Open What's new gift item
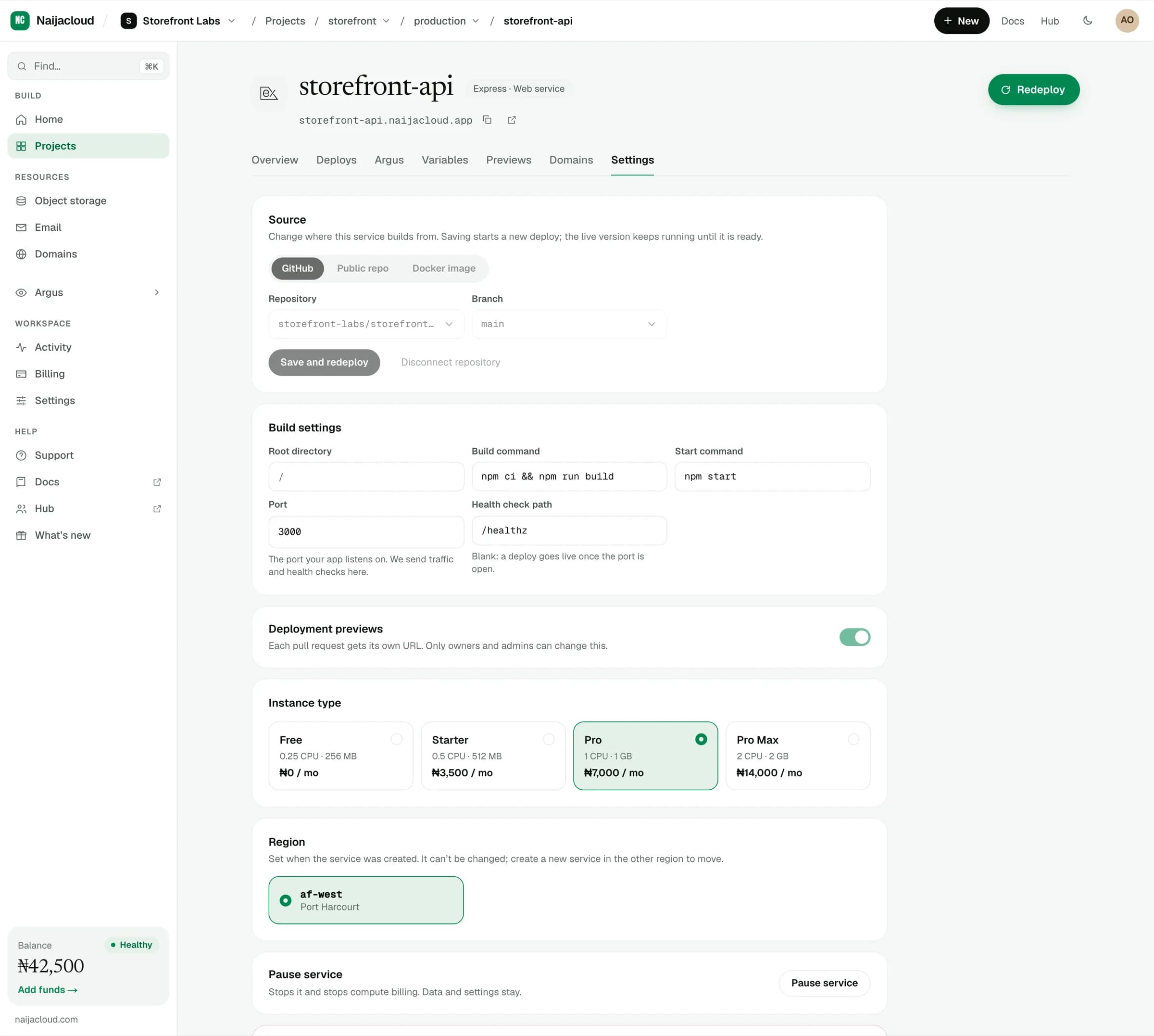 point(88,535)
